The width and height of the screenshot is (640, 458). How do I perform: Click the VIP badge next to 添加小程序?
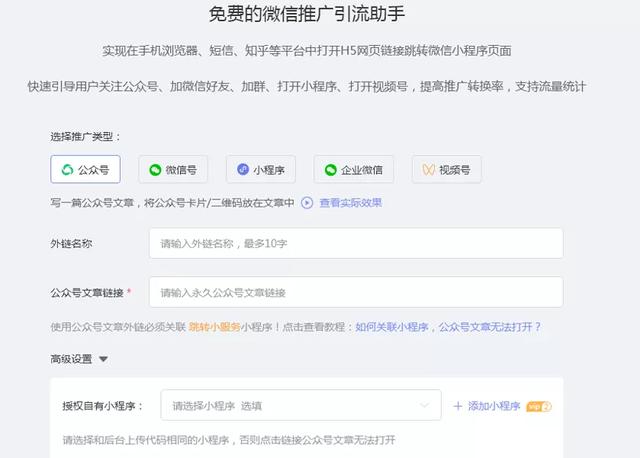[539, 407]
